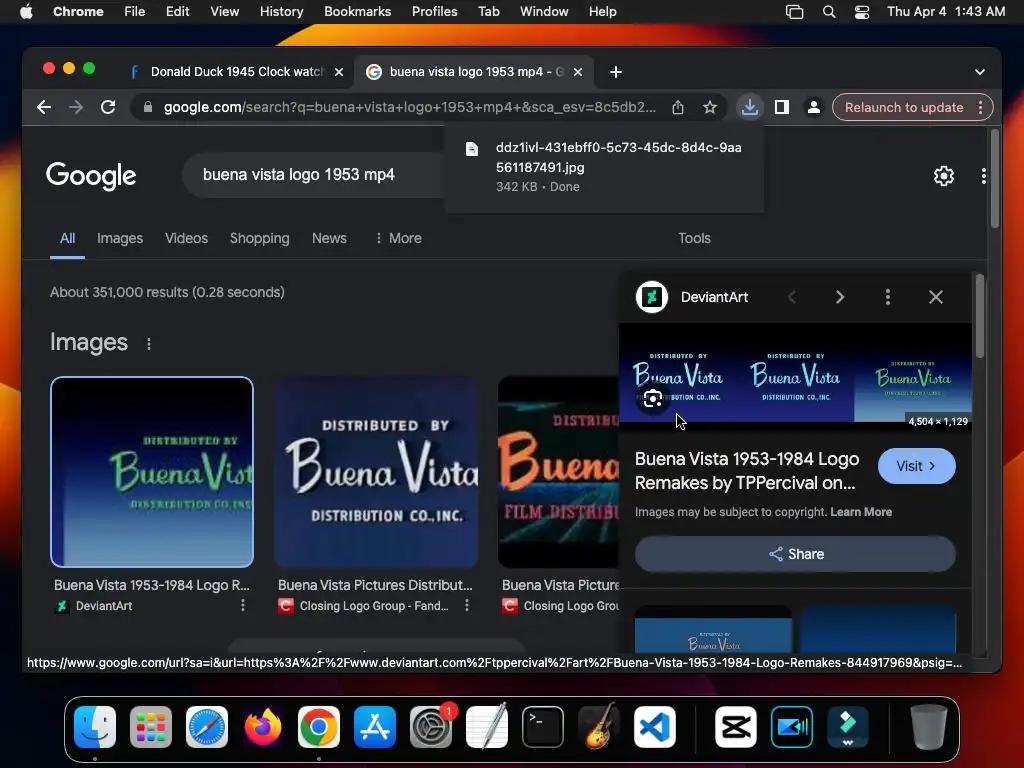
Task: Switch to Videos search tab
Action: point(186,238)
